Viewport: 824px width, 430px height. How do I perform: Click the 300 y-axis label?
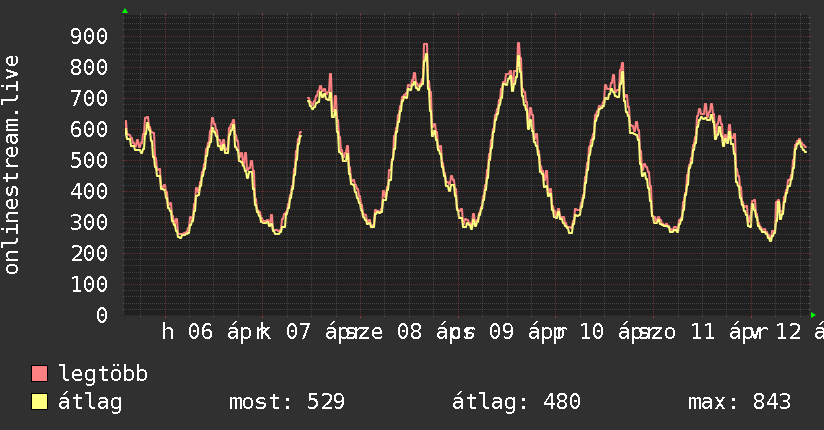click(89, 222)
